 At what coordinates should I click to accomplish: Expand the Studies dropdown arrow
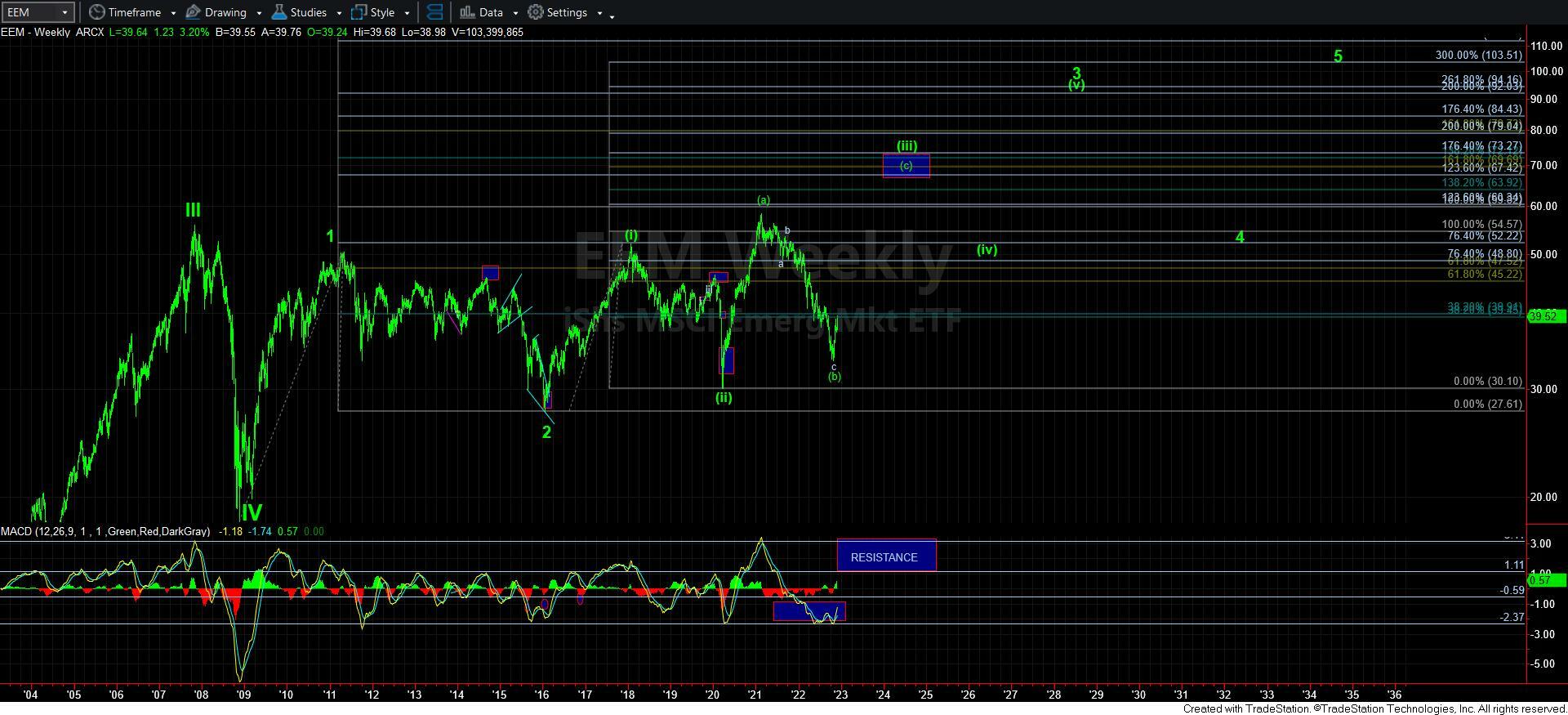point(338,13)
